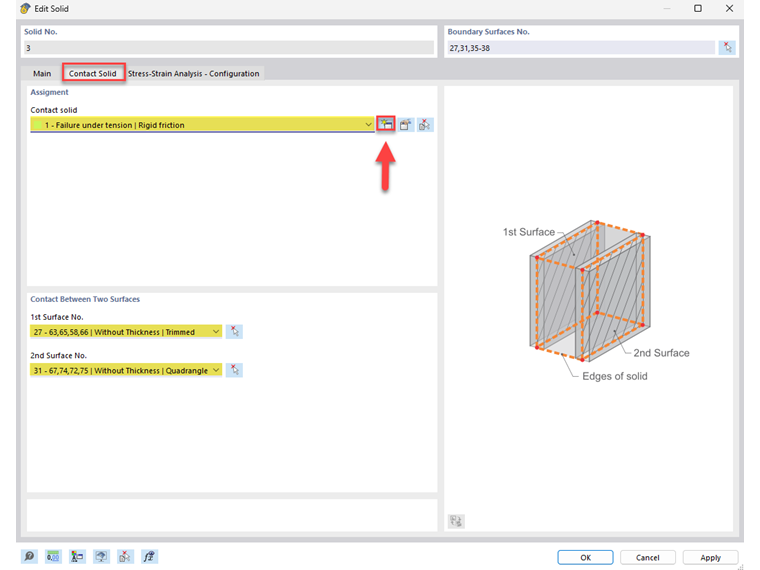The width and height of the screenshot is (760, 570).
Task: Pick a contact solid in the graphic
Action: [425, 125]
